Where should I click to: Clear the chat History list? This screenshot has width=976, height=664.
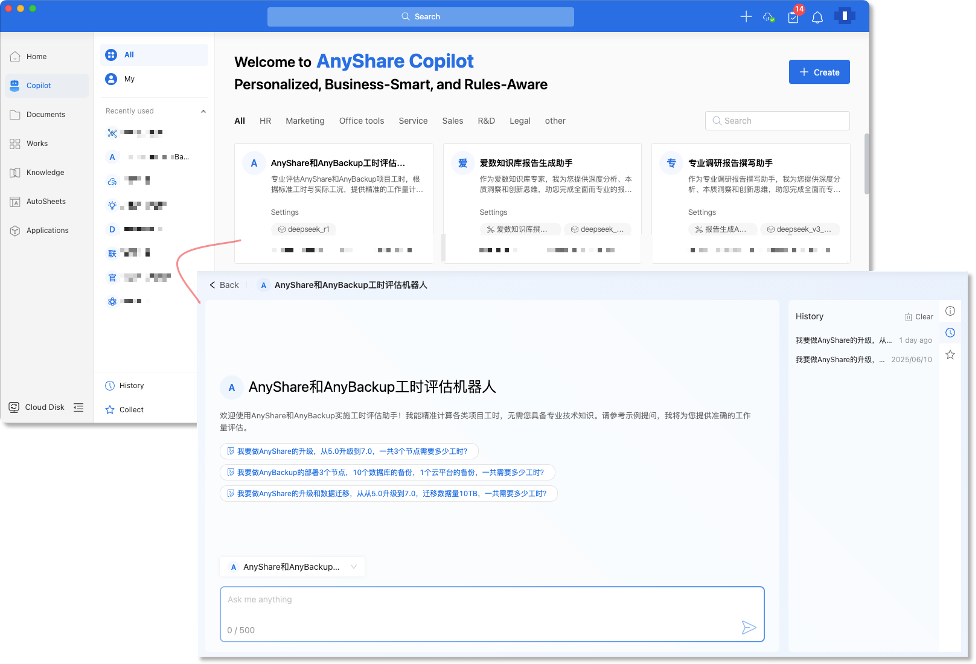(918, 317)
